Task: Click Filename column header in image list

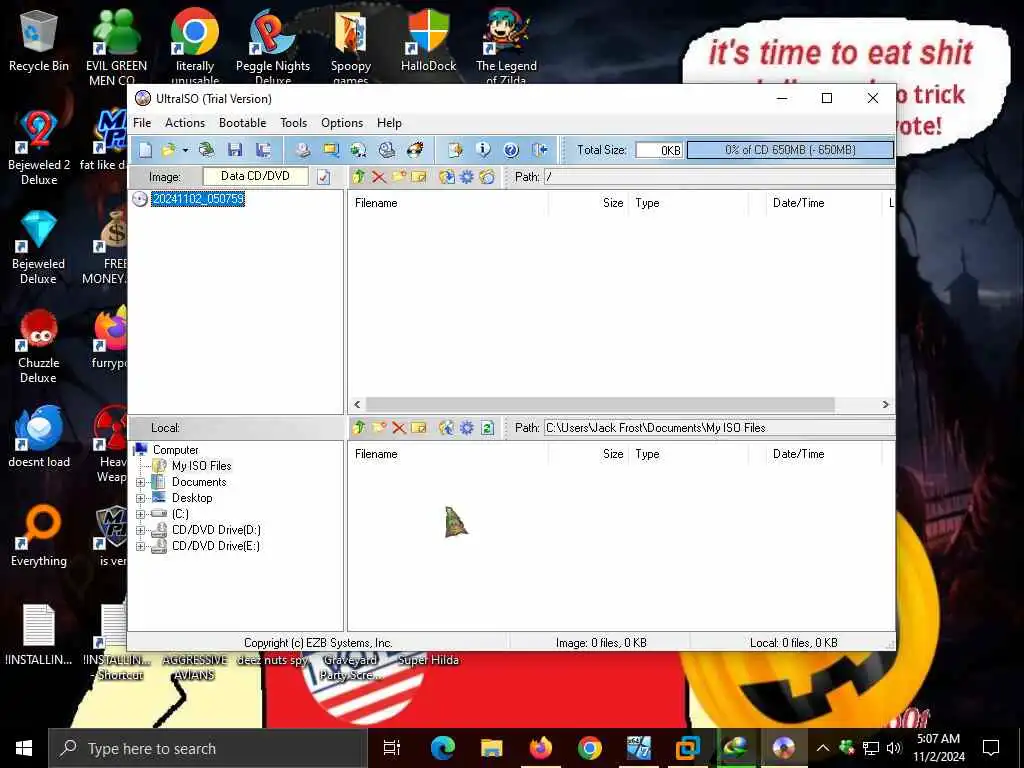Action: (x=449, y=203)
